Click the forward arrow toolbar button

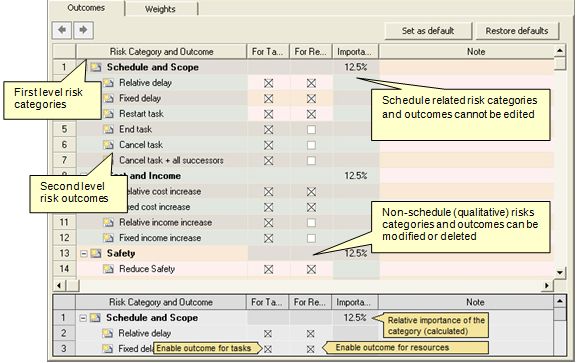pos(84,30)
